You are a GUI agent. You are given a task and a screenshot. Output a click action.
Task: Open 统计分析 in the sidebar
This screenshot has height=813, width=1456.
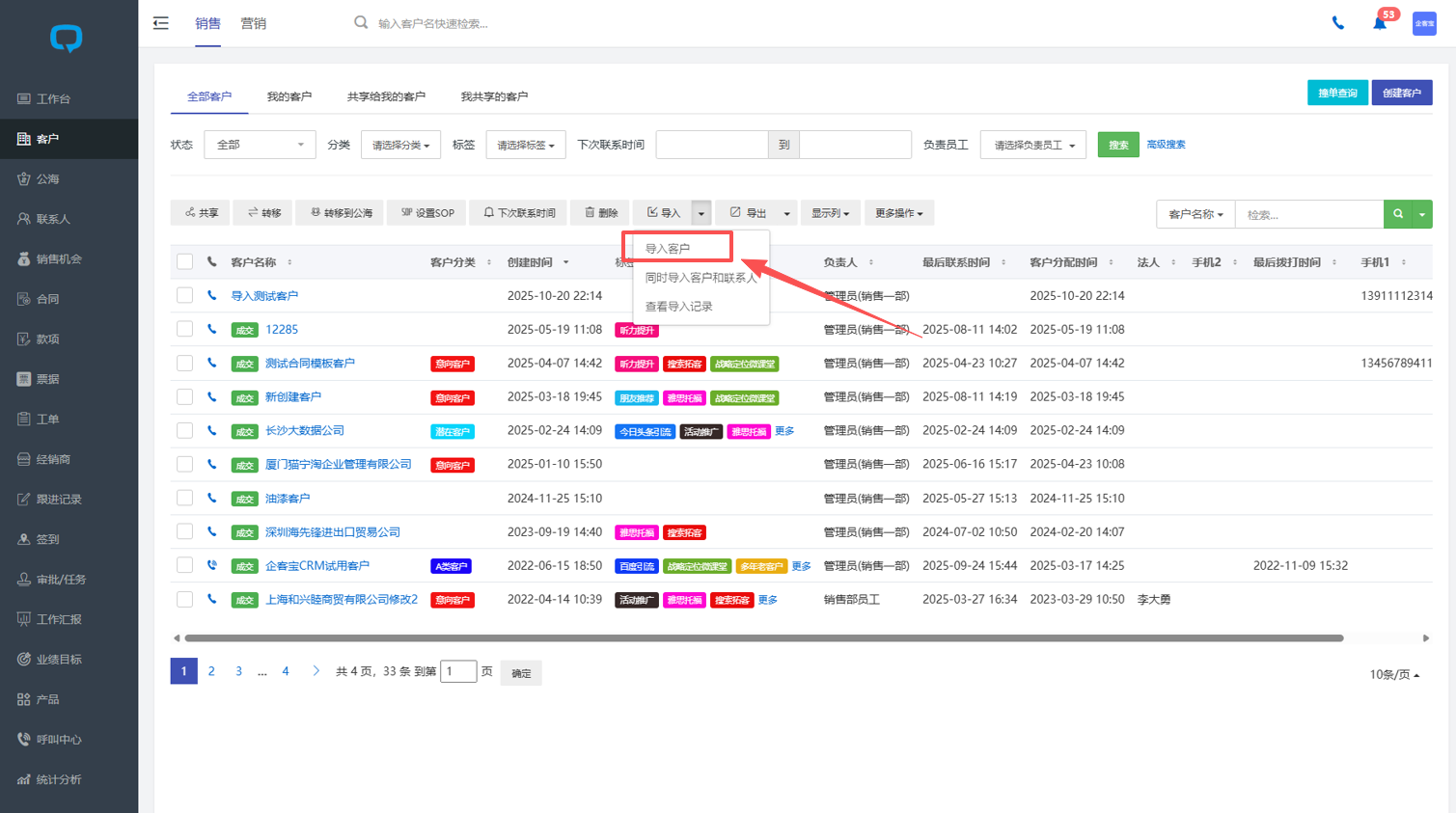tap(58, 779)
